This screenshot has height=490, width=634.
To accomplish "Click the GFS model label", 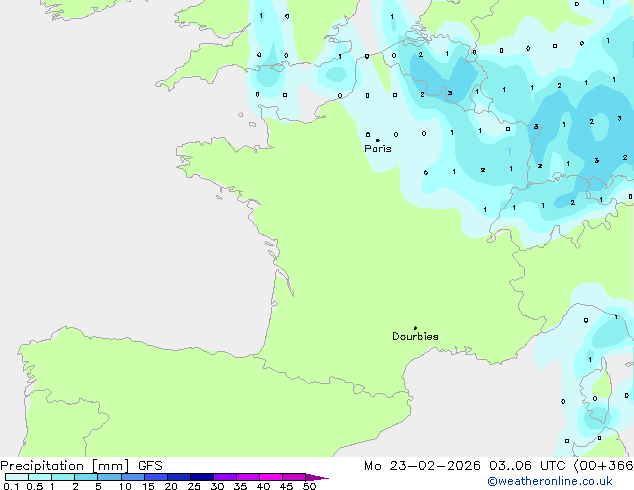I will pyautogui.click(x=150, y=466).
